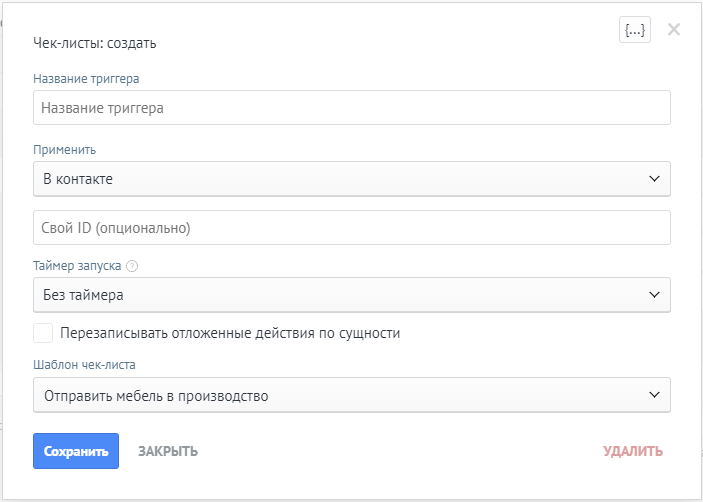This screenshot has width=703, height=502.
Task: Click the chevron arrow in the Применить field
Action: click(x=654, y=179)
